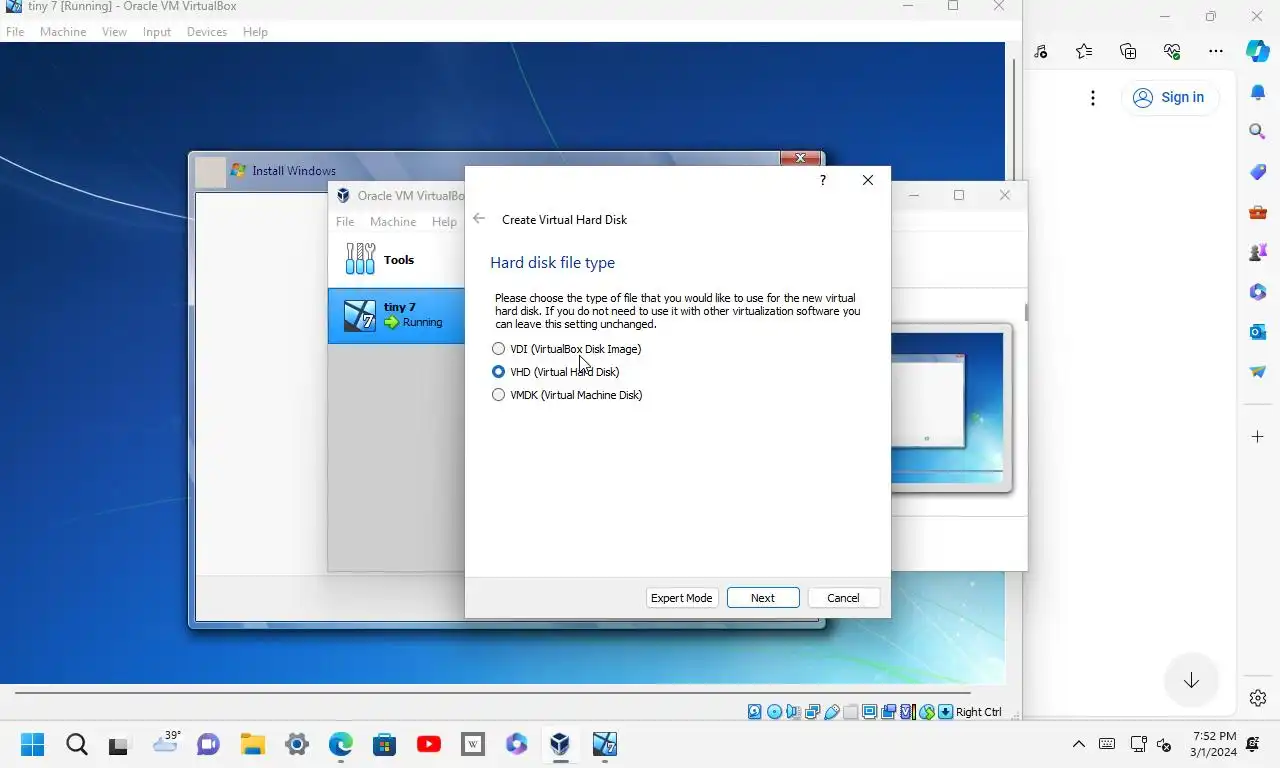Go back with the wizard back arrow

(x=479, y=219)
